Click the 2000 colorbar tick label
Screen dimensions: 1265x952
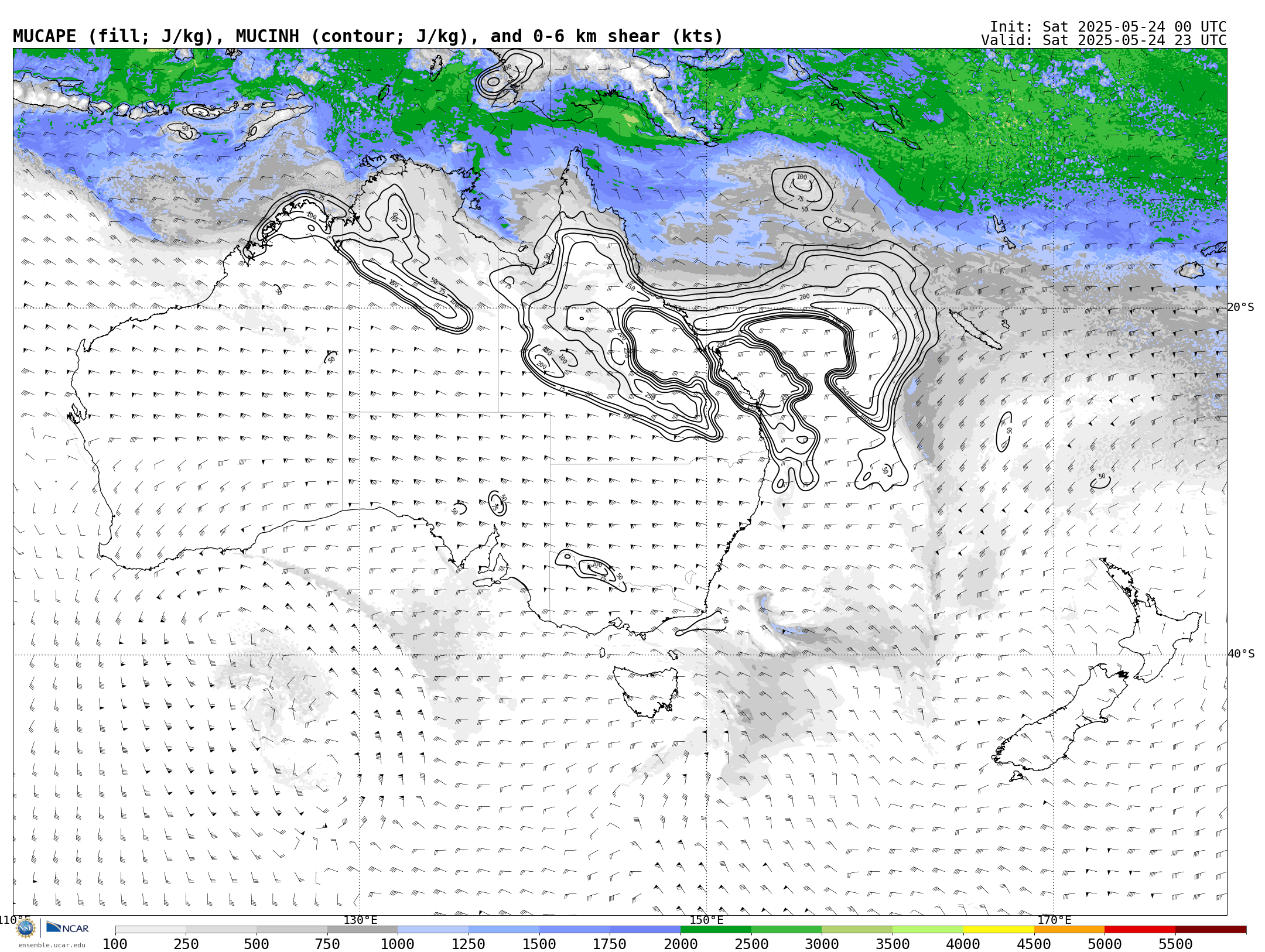(x=681, y=944)
